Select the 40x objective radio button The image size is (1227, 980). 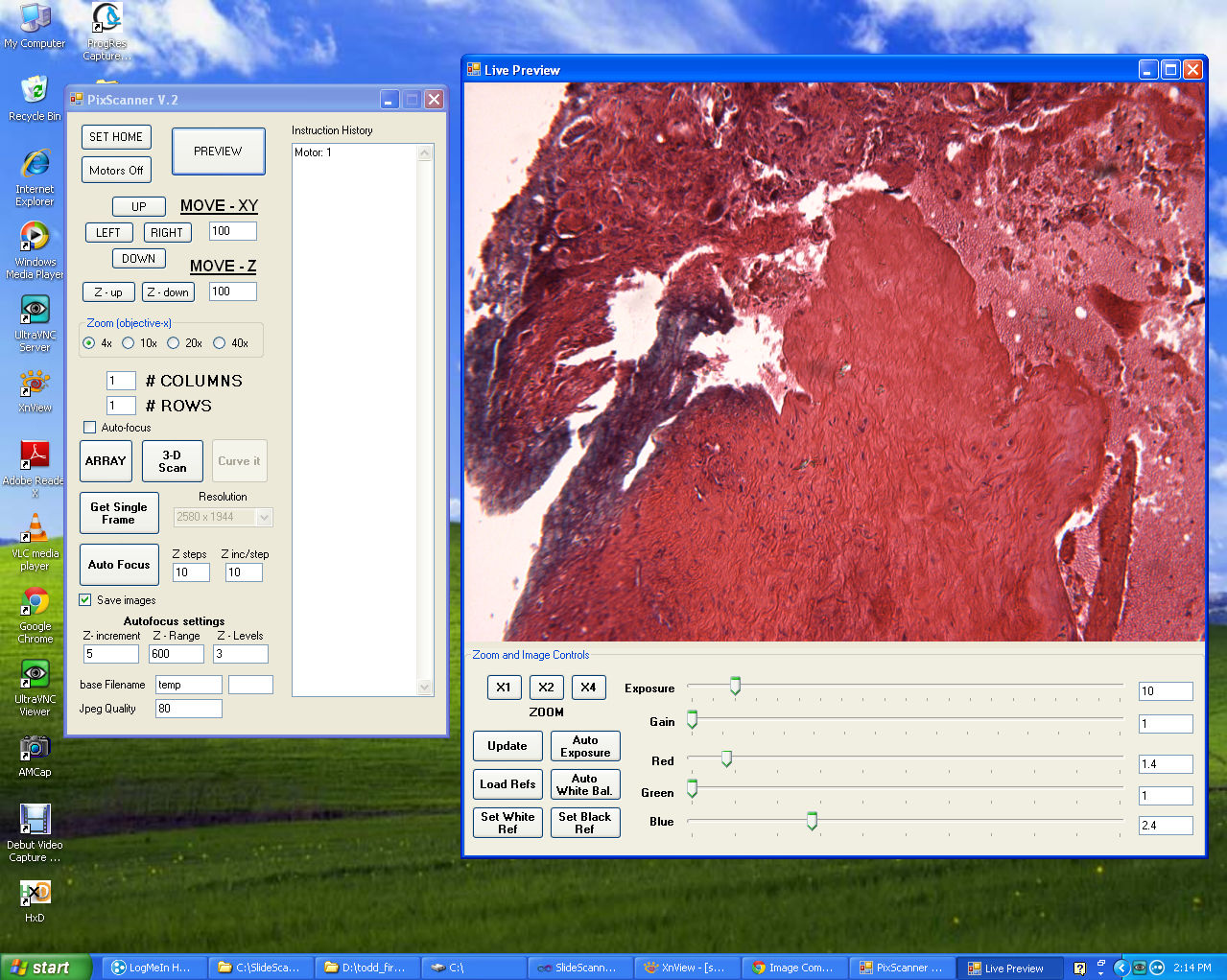[220, 343]
